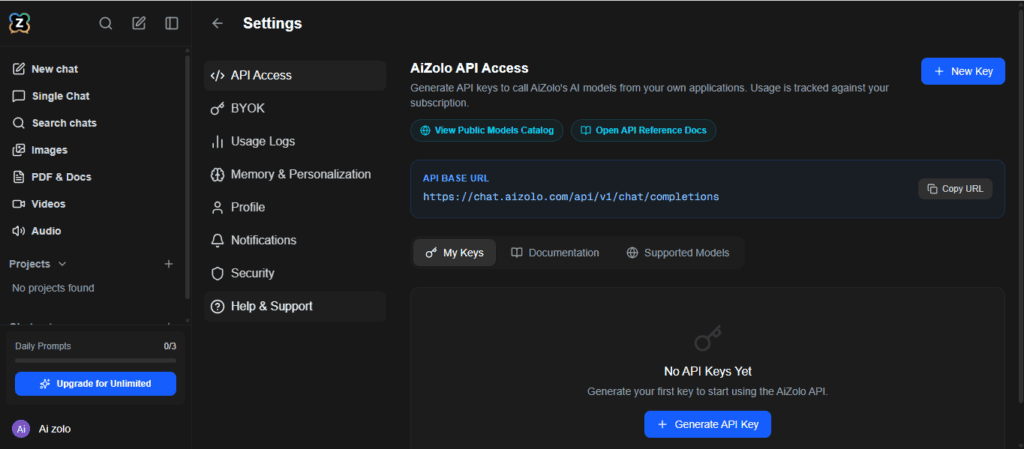
Task: Collapse the Projects chevron
Action: point(63,264)
